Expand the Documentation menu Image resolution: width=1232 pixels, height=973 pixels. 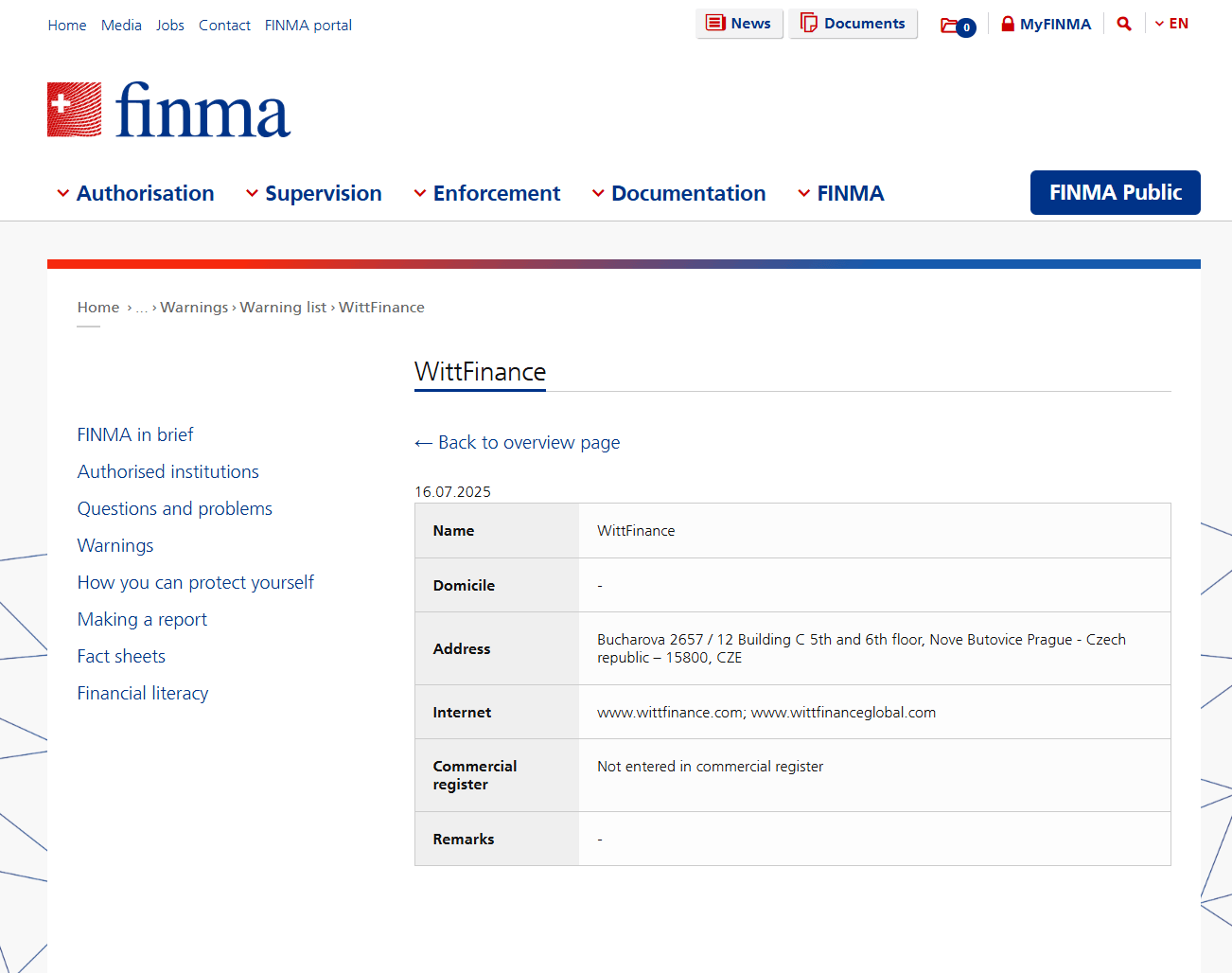678,193
